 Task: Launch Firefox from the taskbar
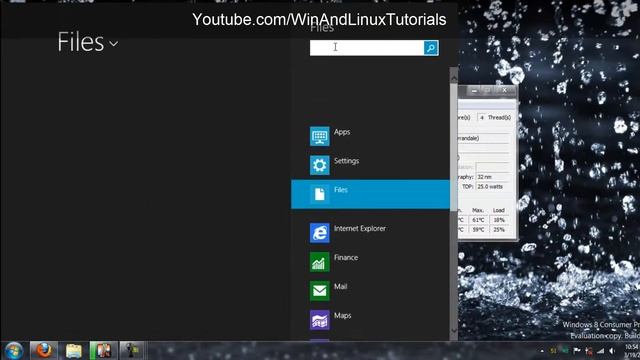(44, 351)
